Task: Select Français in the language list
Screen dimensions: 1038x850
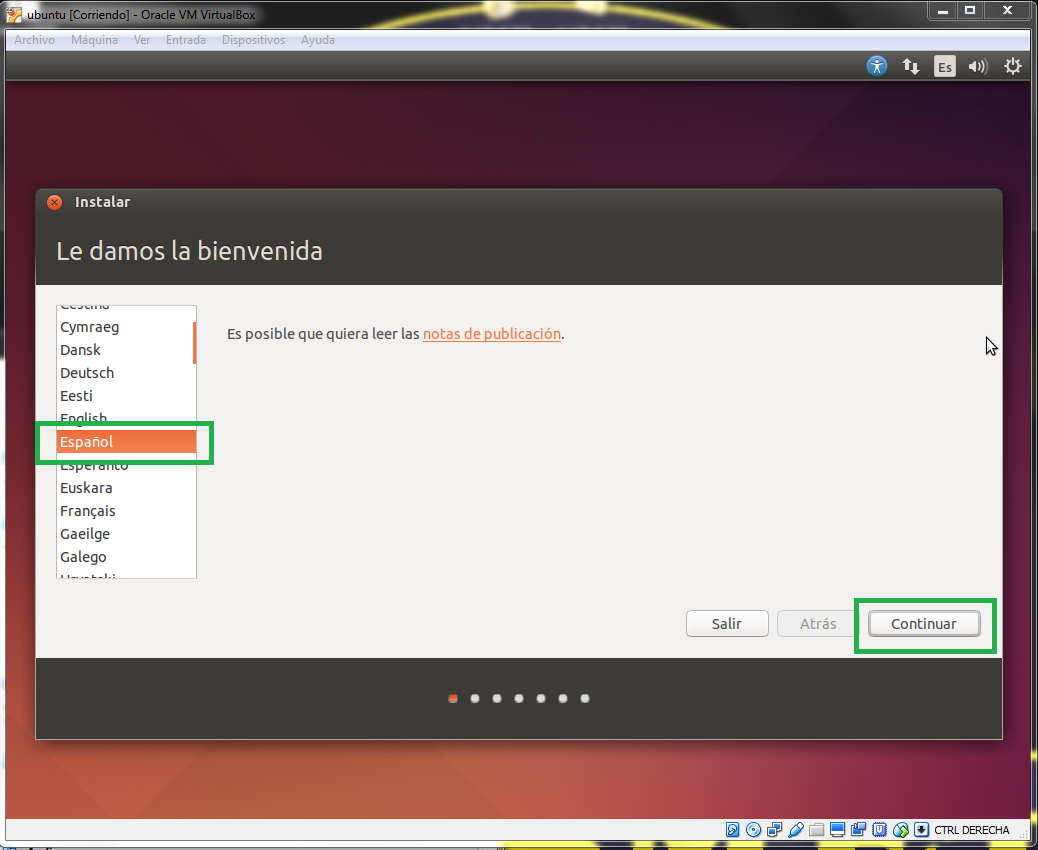Action: click(124, 511)
